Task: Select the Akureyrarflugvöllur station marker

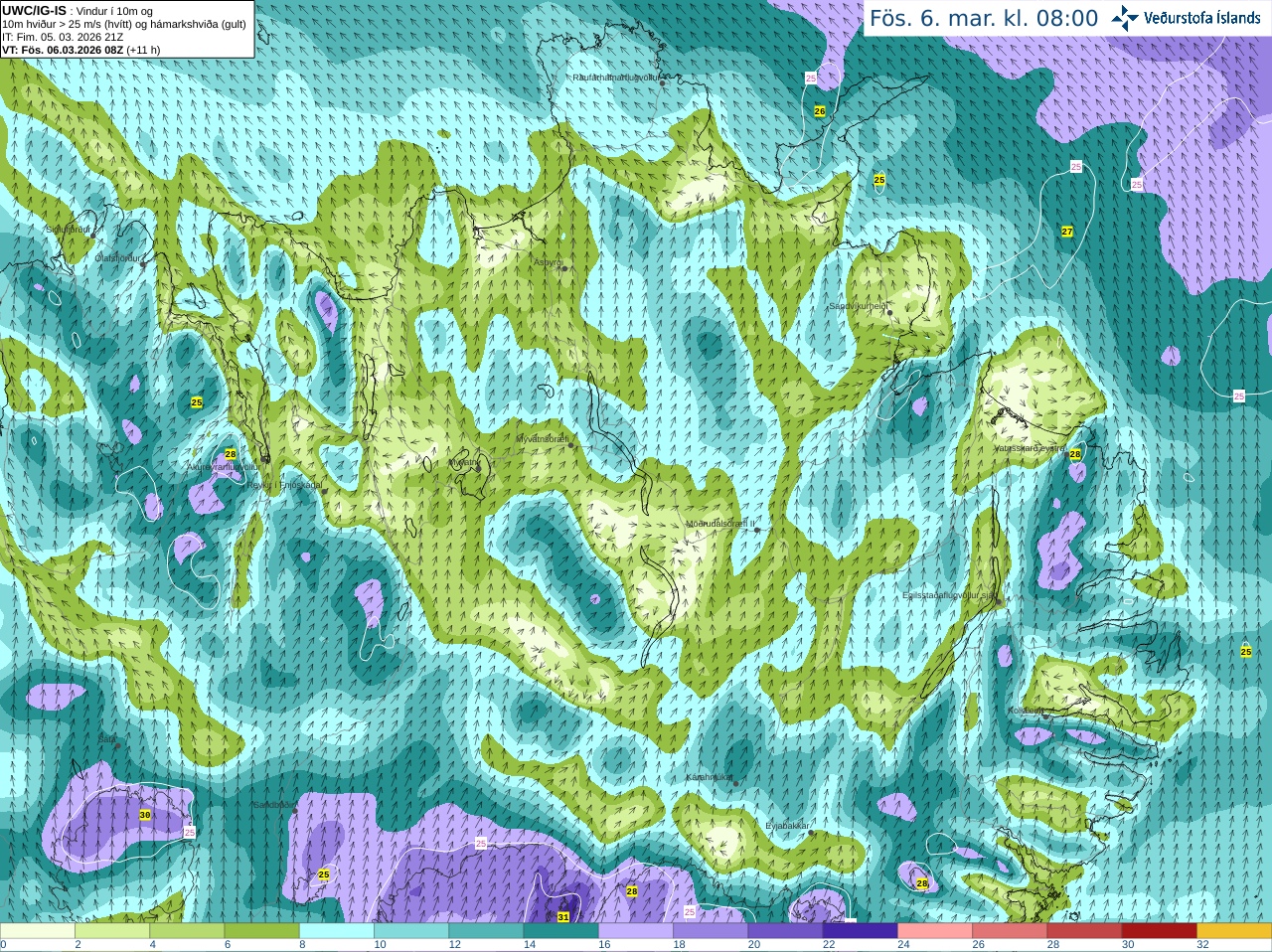Action: [265, 461]
